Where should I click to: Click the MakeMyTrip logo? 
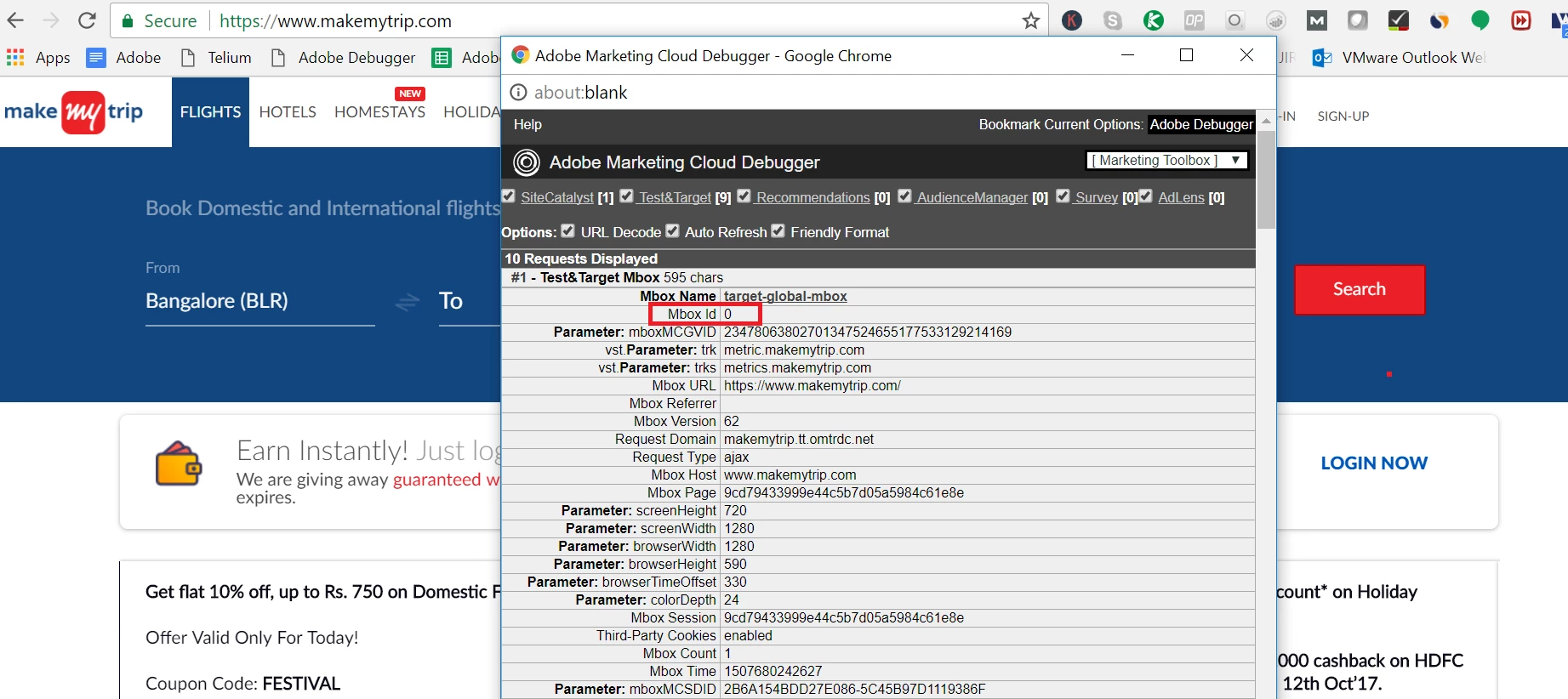74,112
